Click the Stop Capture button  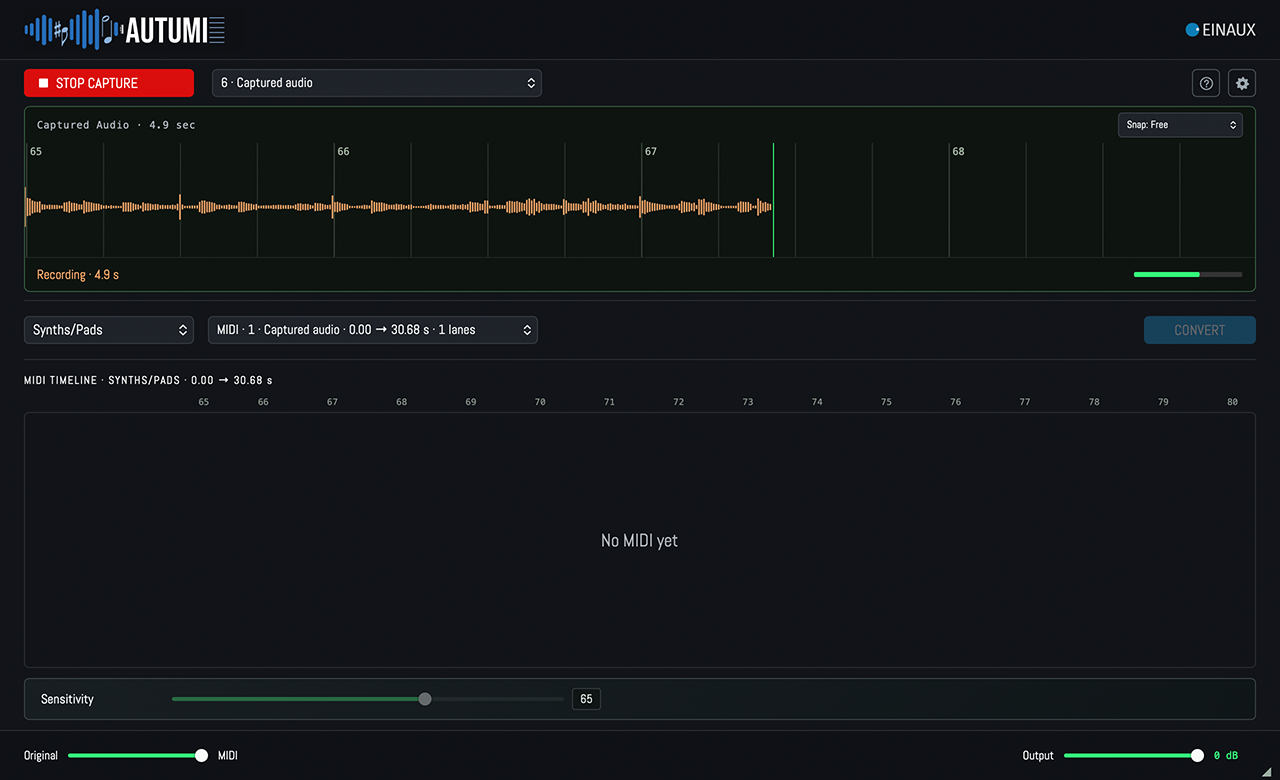click(109, 83)
